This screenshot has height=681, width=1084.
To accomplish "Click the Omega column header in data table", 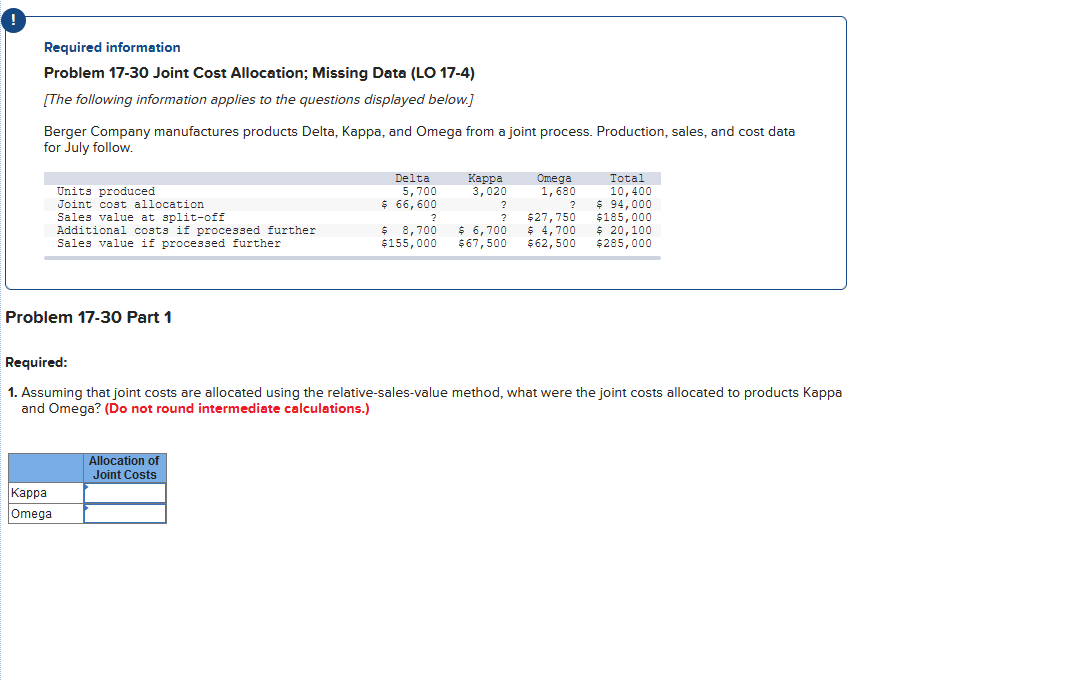I will (555, 178).
